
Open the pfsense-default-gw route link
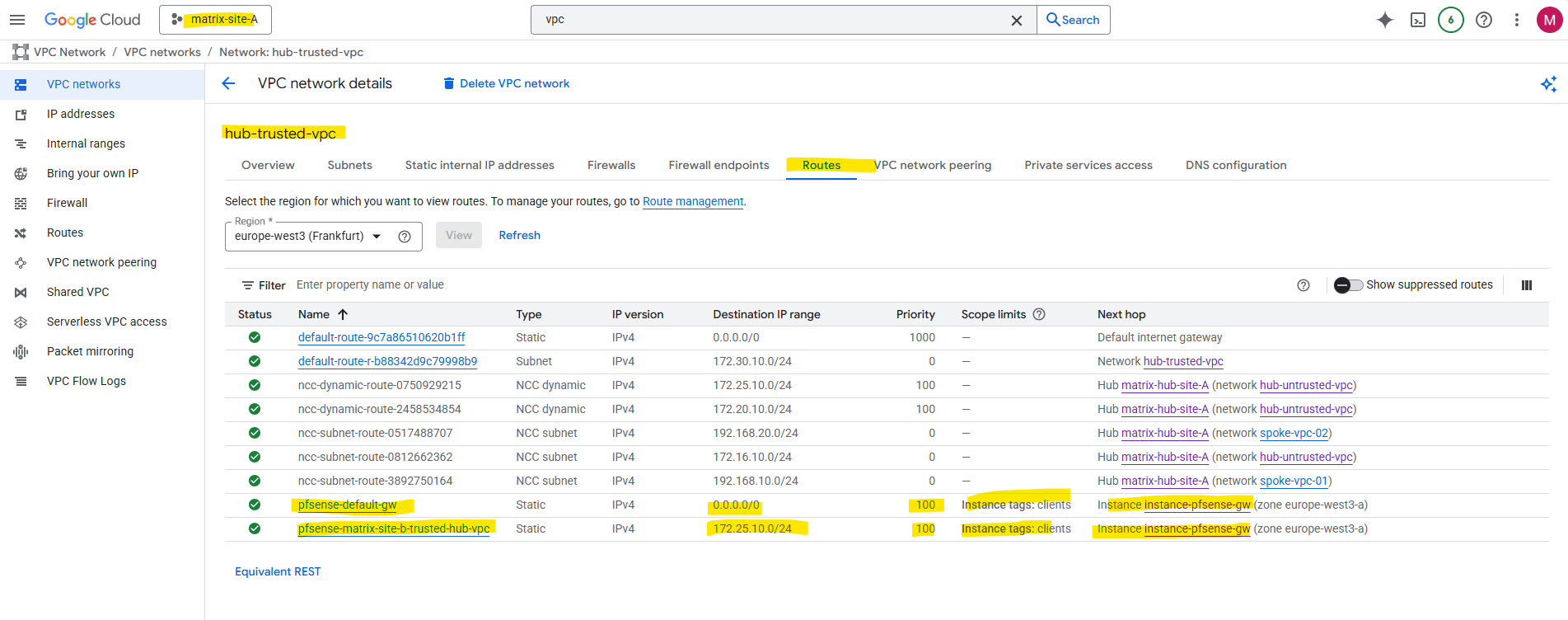[x=347, y=505]
